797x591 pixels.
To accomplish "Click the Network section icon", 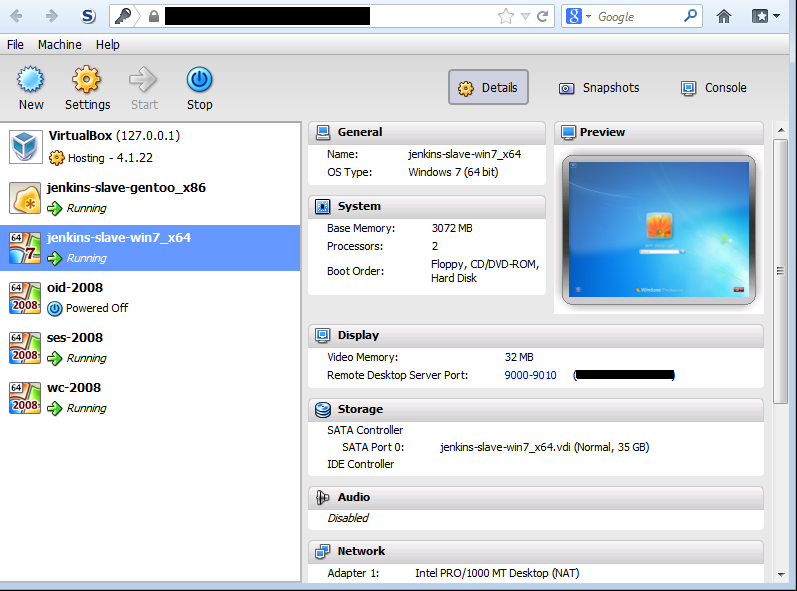I will tap(322, 551).
